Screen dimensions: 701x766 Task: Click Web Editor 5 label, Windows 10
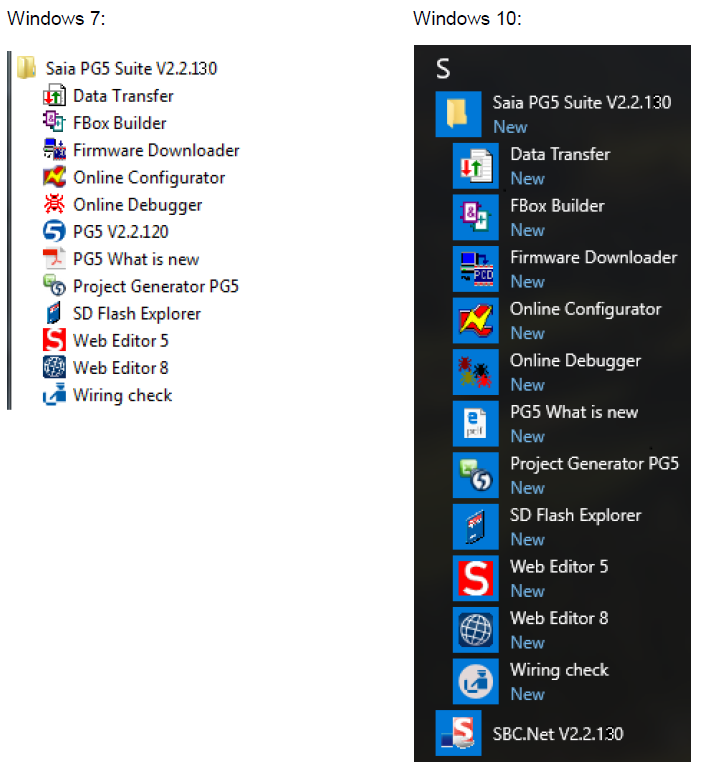pos(559,567)
